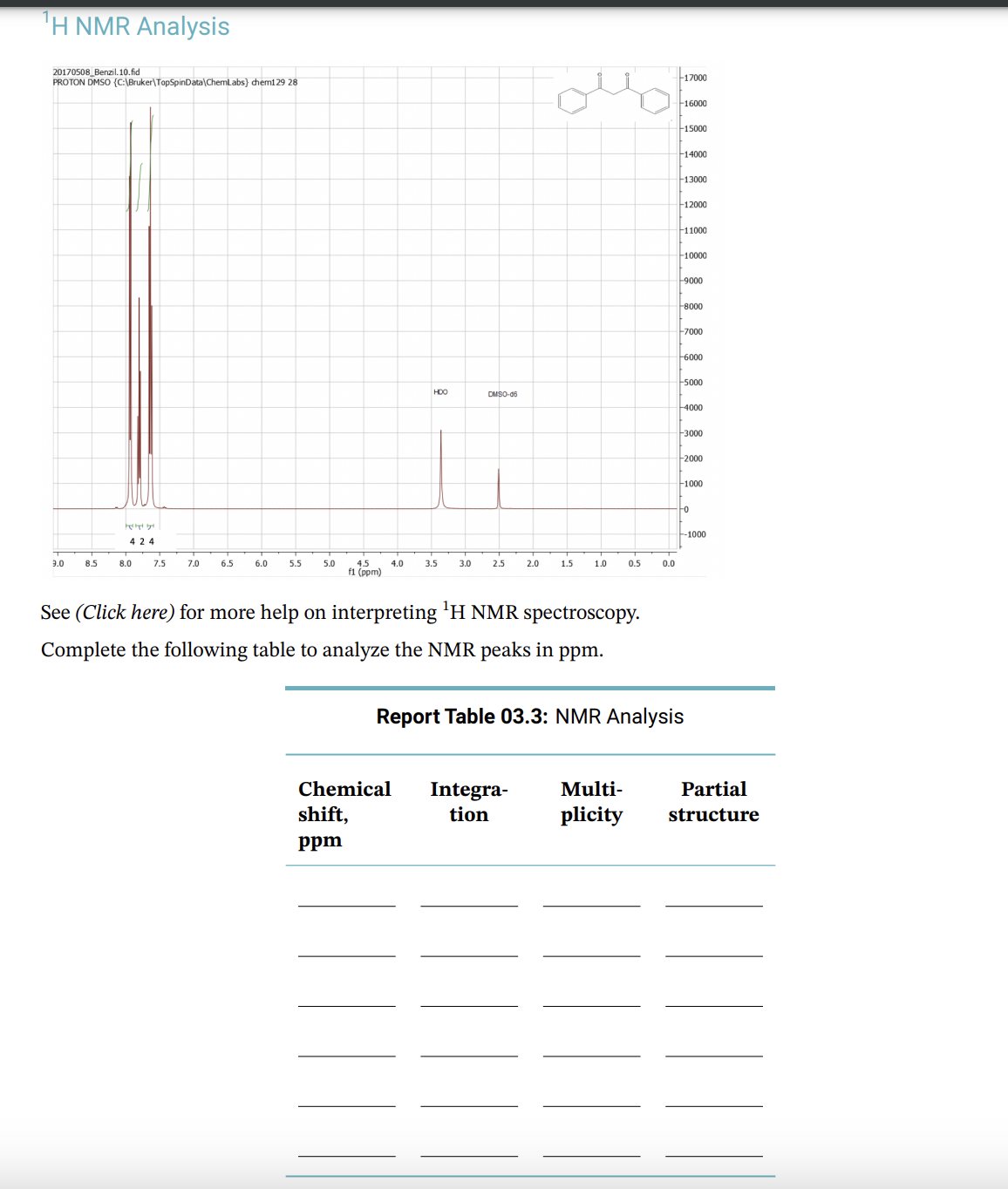1008x1189 pixels.
Task: Select the HDO peak label
Action: pyautogui.click(x=439, y=392)
